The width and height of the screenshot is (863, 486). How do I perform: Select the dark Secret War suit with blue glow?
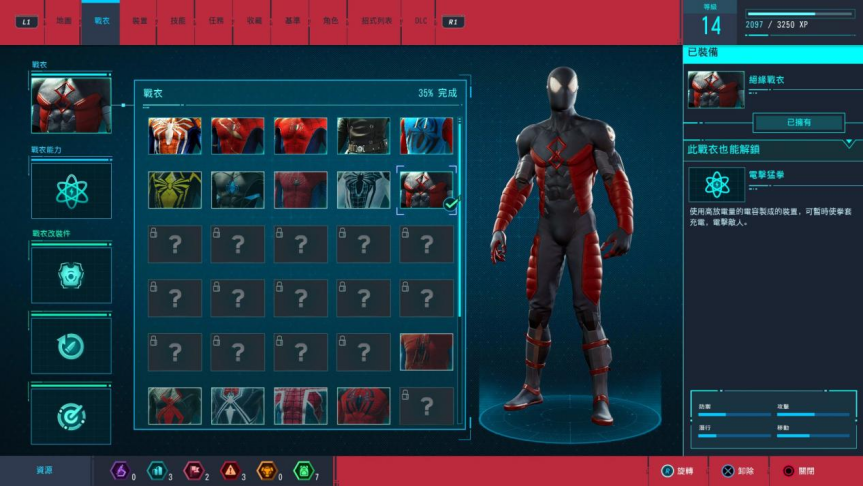(238, 190)
